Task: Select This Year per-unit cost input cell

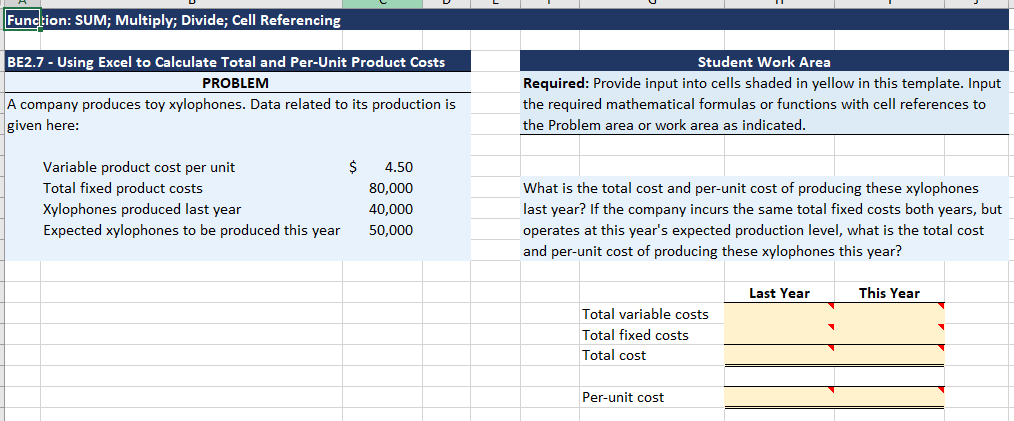Action: (889, 396)
